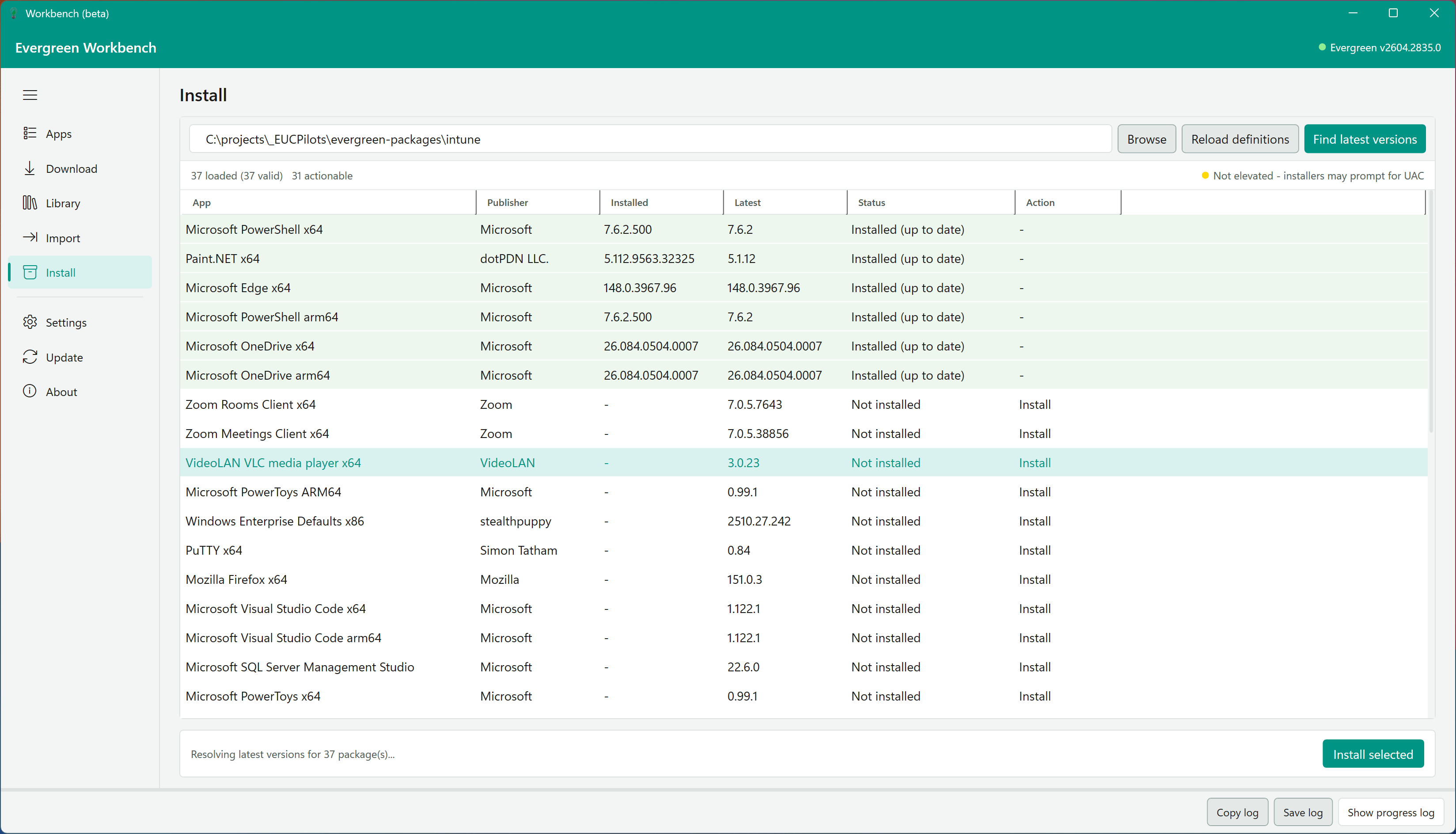Screen dimensions: 1456x834
Task: Click the Copy log button
Action: [x=1237, y=812]
